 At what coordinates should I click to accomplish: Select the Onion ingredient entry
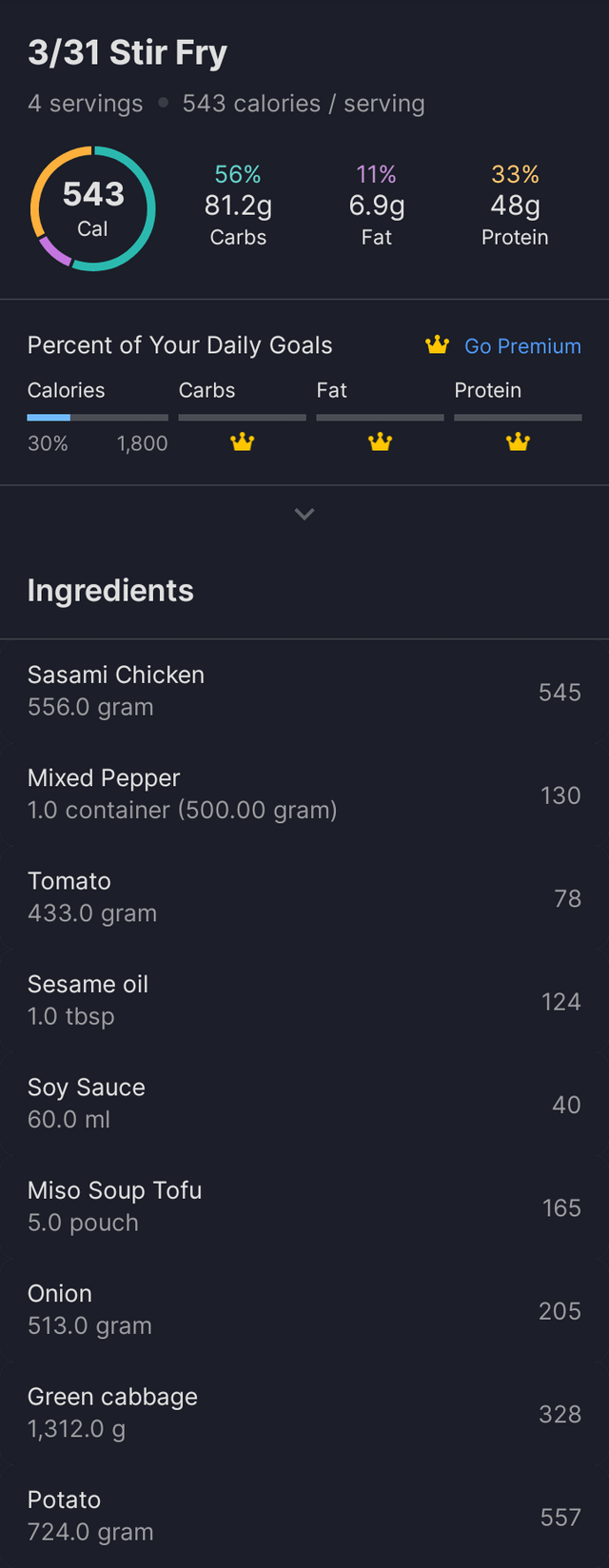click(304, 1309)
